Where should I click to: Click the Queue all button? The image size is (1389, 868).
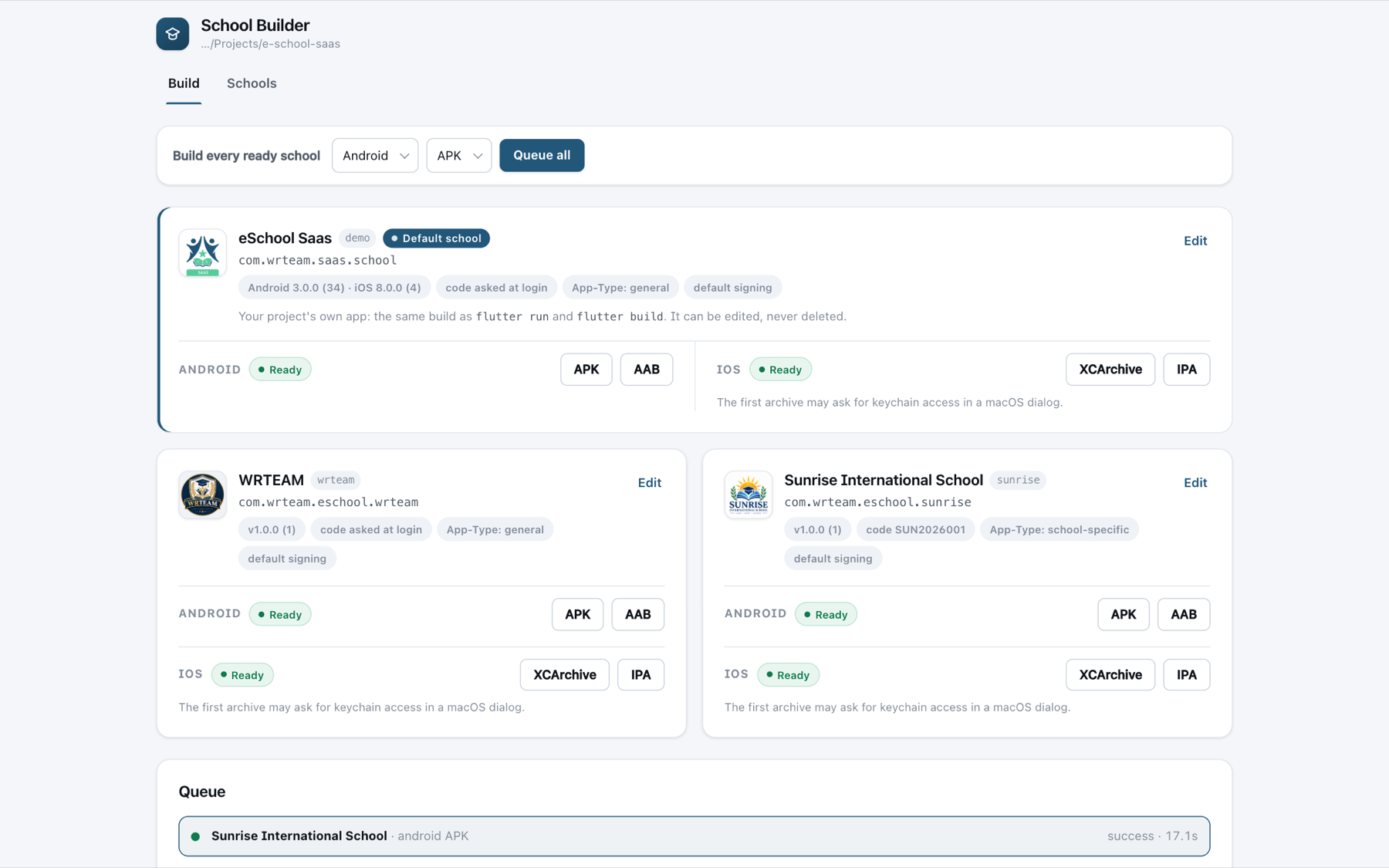pos(542,155)
